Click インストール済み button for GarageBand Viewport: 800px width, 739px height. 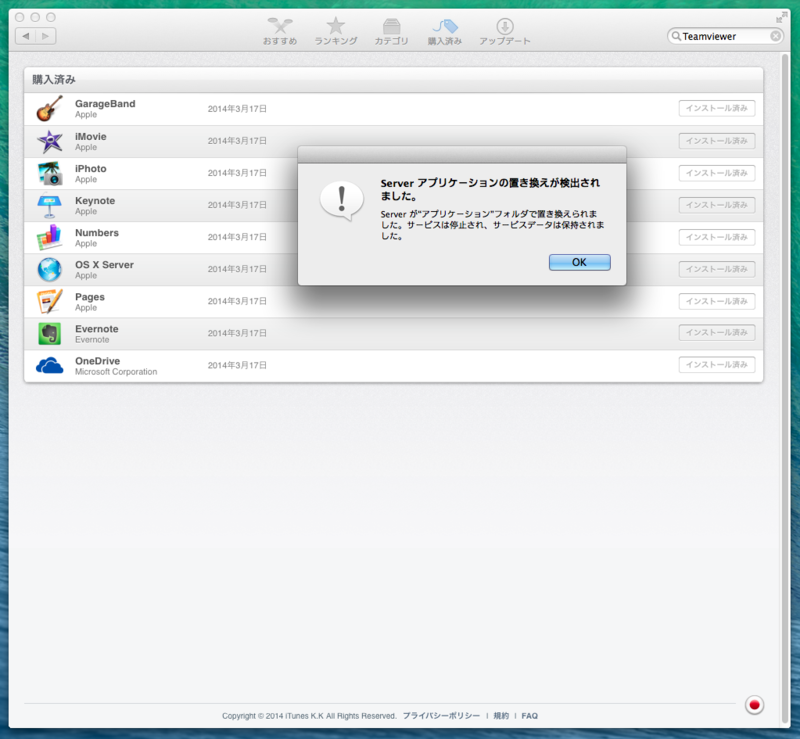717,108
